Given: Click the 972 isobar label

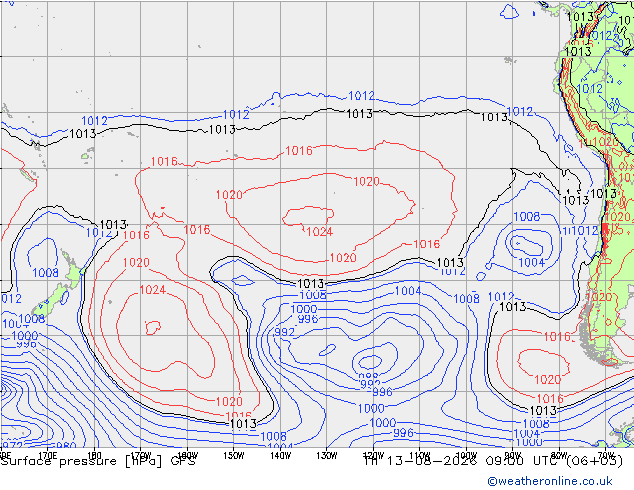Looking at the screenshot, I should coord(11,443).
